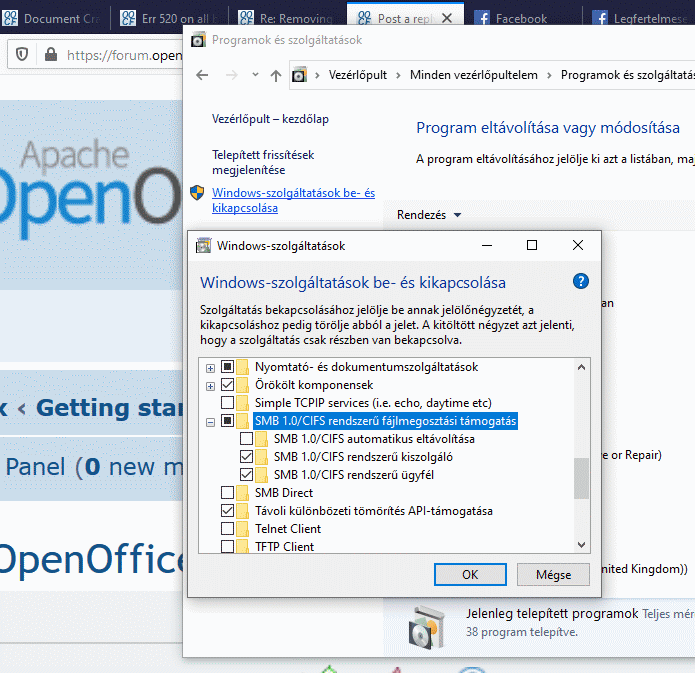Enable the Telnet Client checkbox
The image size is (695, 673).
[x=227, y=528]
